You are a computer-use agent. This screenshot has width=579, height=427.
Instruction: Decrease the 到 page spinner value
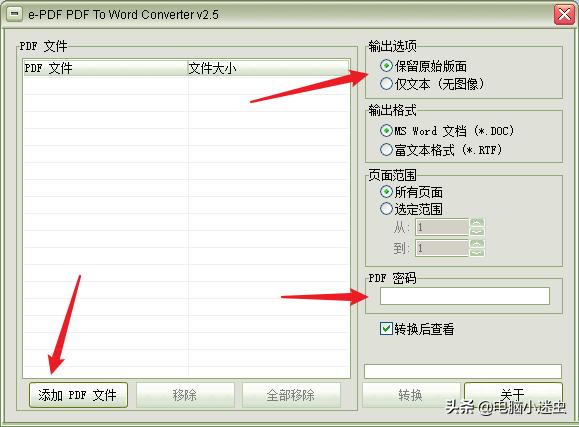477,253
